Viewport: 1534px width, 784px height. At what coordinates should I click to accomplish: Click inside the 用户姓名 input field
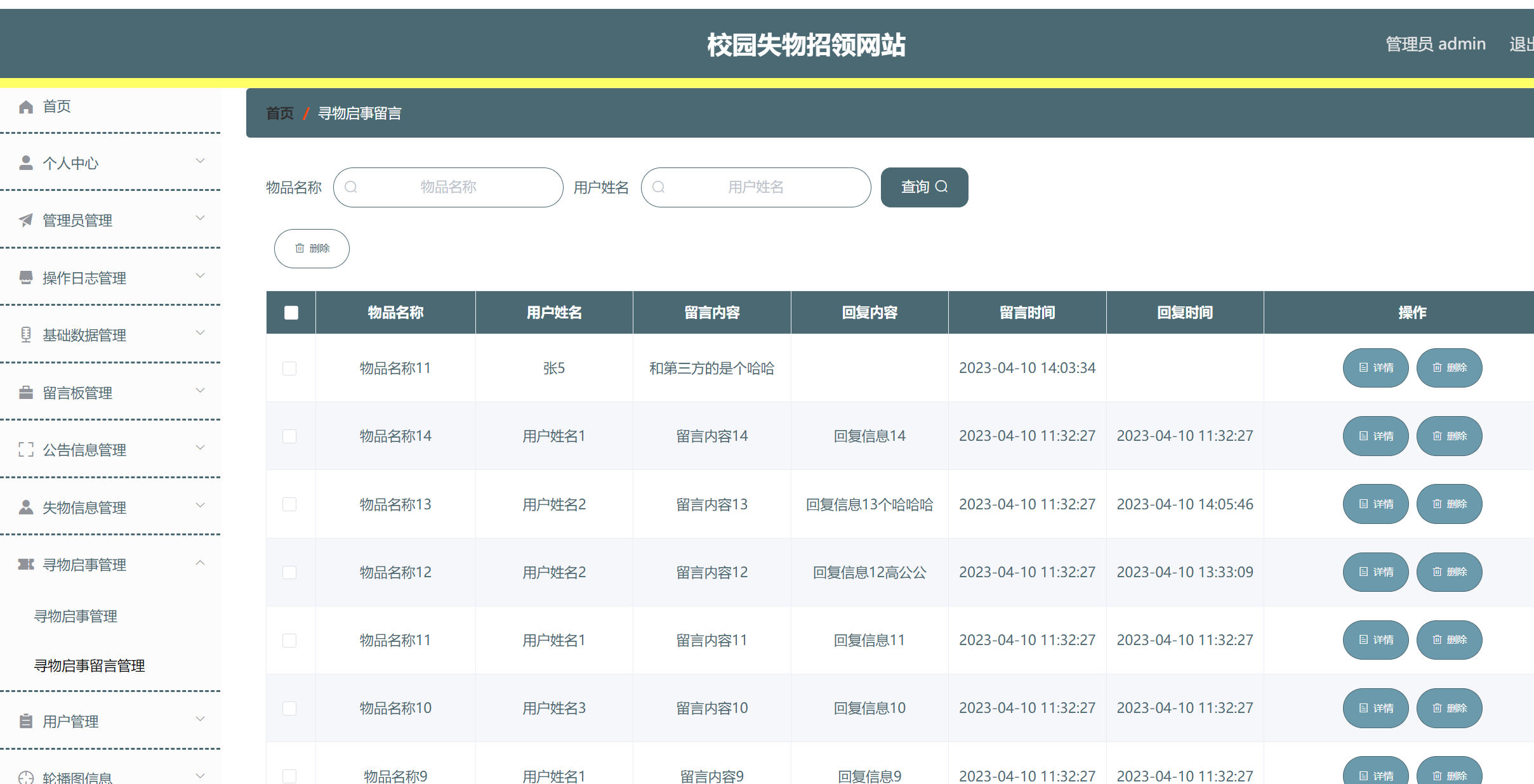pos(755,187)
